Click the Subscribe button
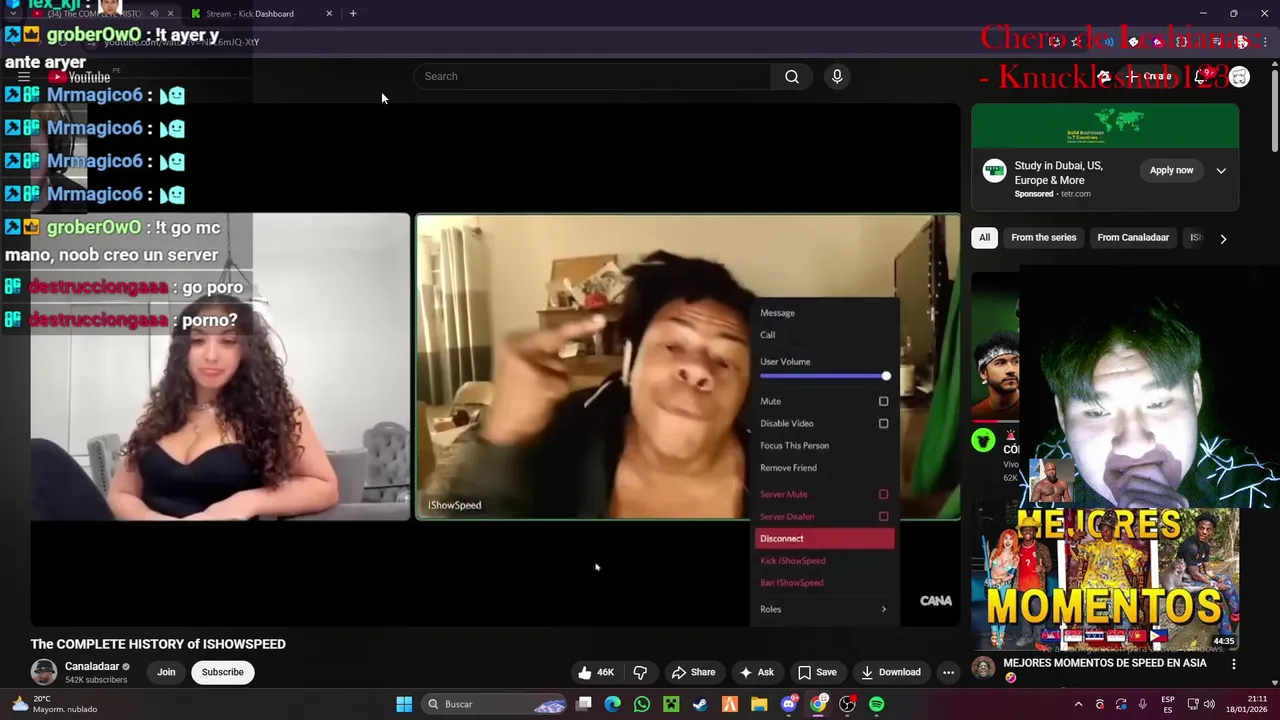1280x720 pixels. point(222,672)
